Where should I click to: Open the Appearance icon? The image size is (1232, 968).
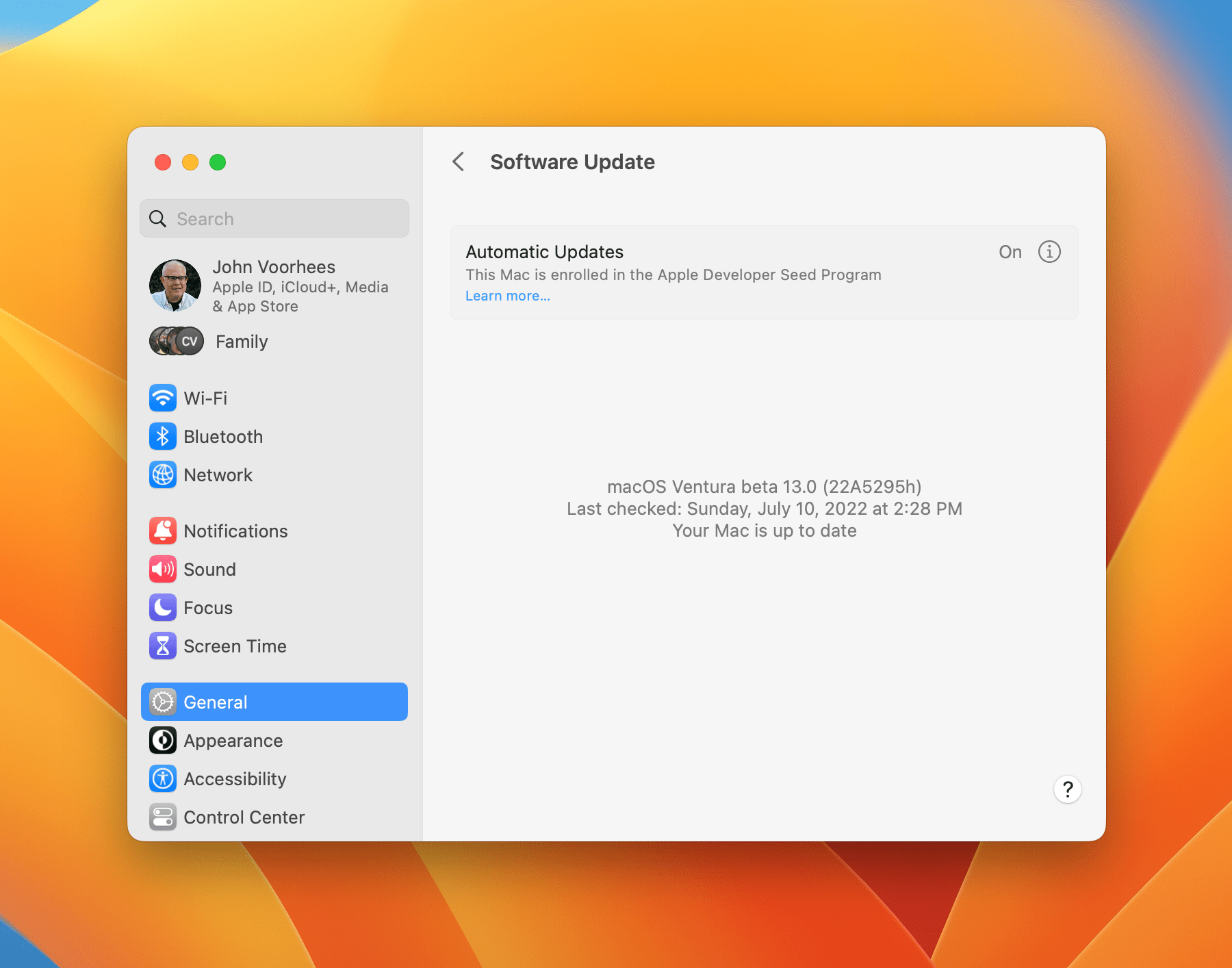pos(163,740)
